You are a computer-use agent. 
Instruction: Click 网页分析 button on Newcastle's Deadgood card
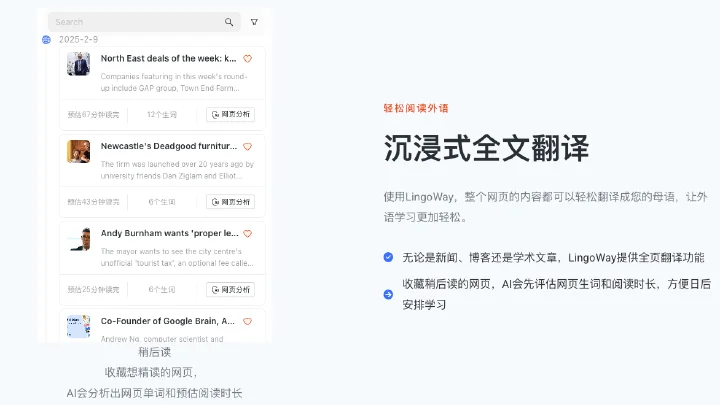[x=231, y=202]
